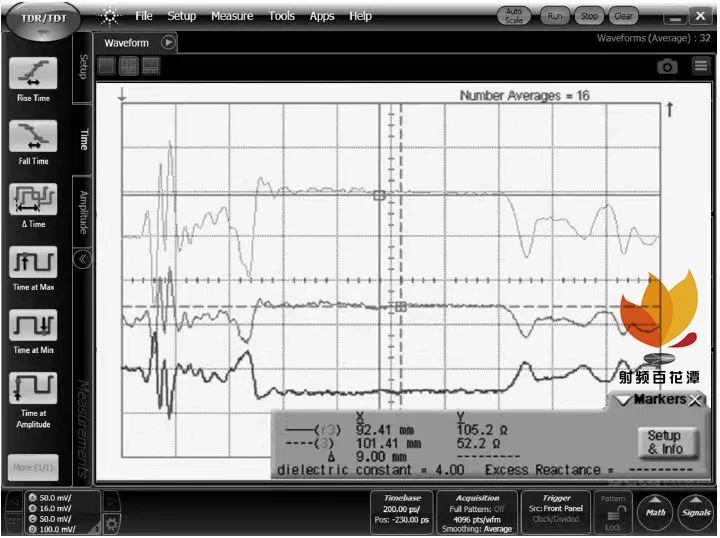The height and width of the screenshot is (538, 720).
Task: Open the Tools menu
Action: 281,16
